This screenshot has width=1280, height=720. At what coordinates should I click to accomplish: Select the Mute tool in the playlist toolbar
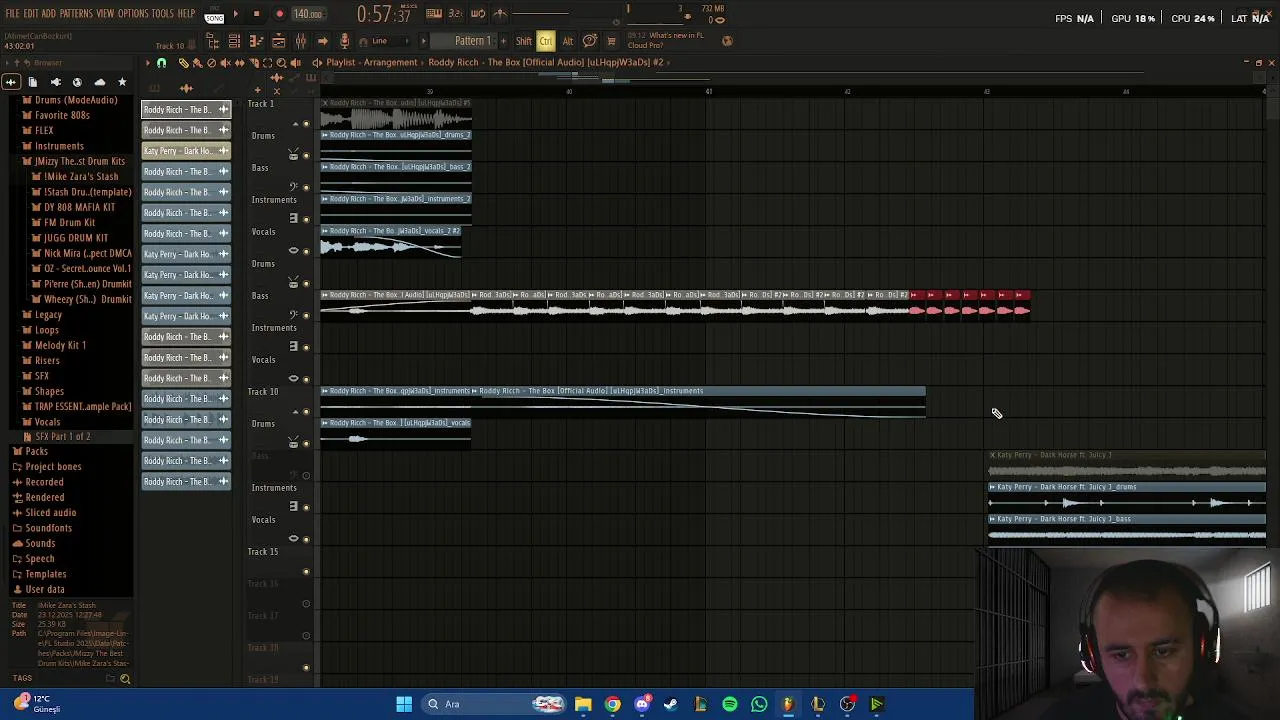225,63
